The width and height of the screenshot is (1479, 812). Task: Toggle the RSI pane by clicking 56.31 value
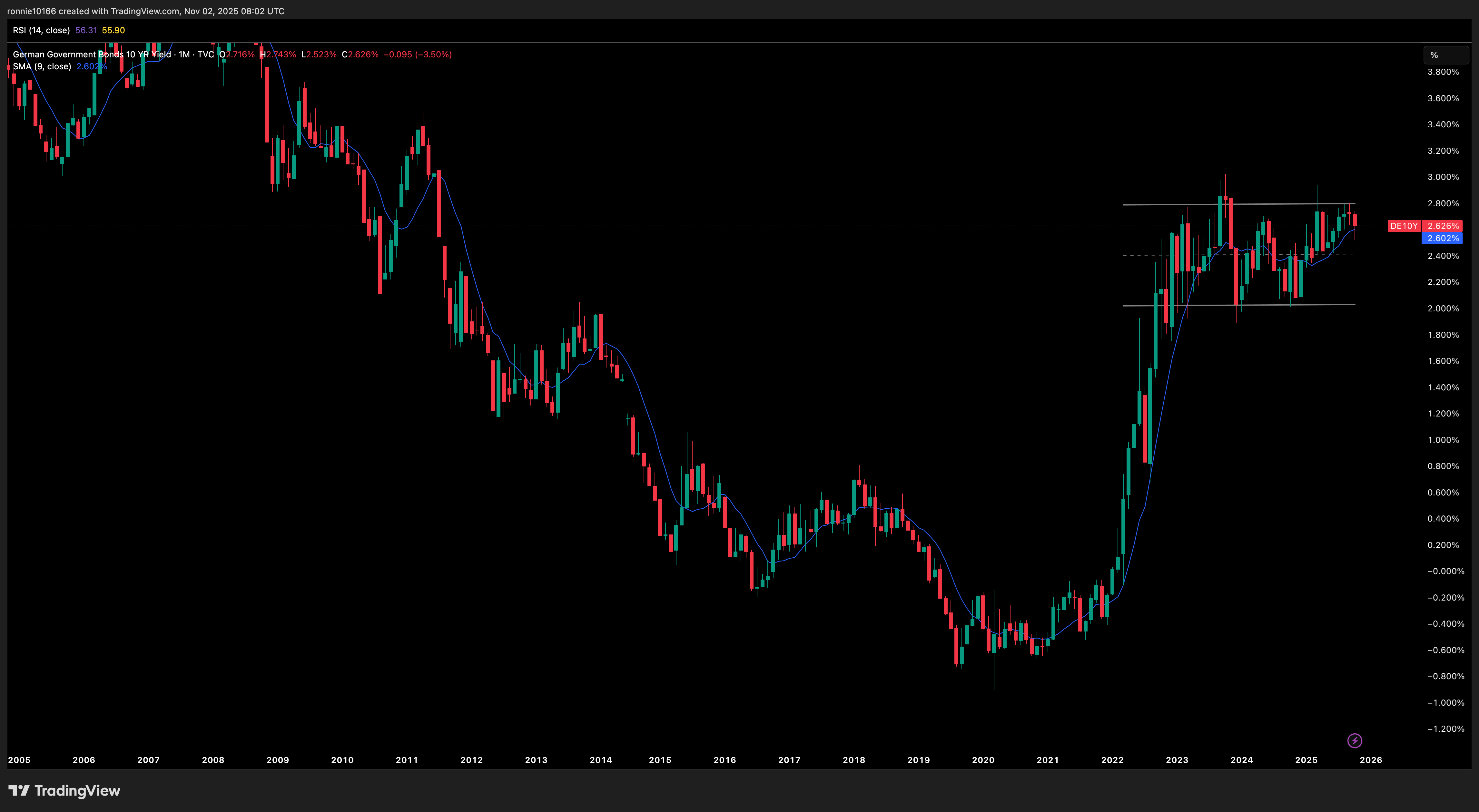click(85, 30)
